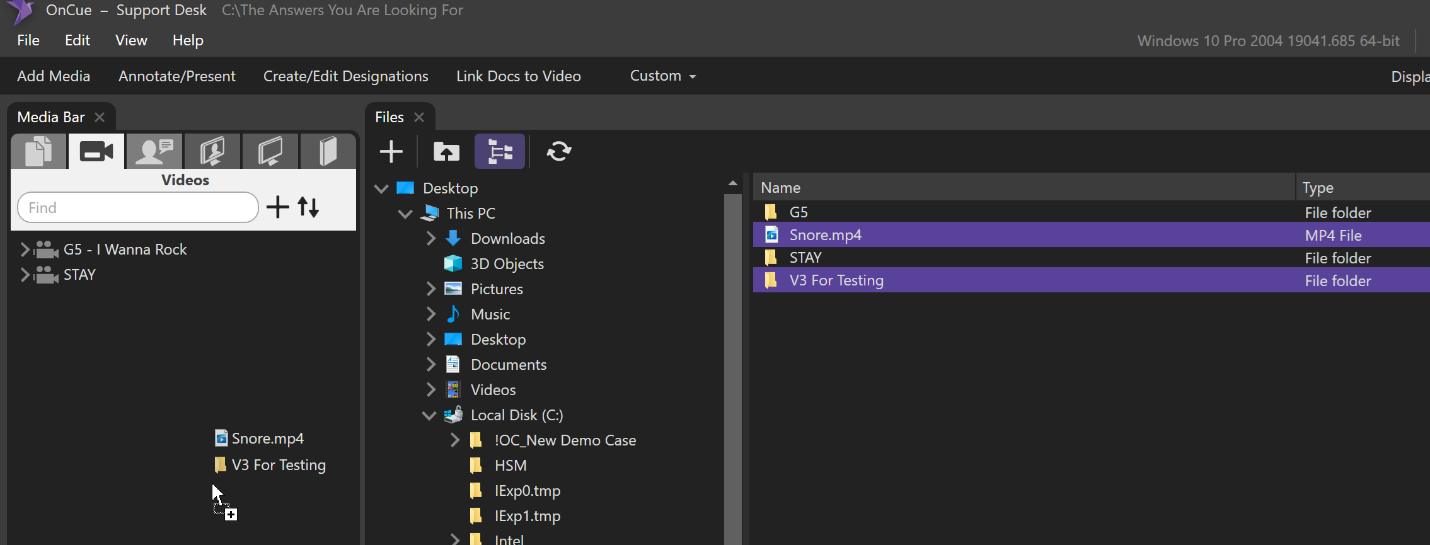The image size is (1430, 545).
Task: Open the File menu
Action: 28,40
